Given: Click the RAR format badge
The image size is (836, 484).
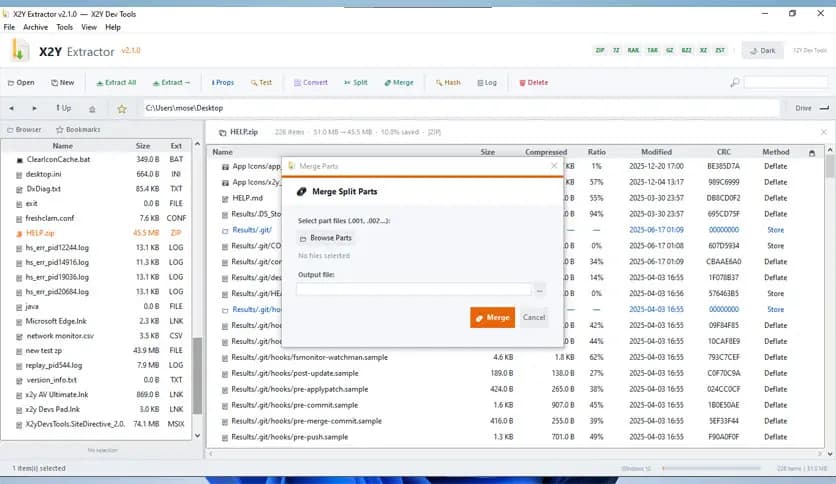Looking at the screenshot, I should [x=633, y=51].
